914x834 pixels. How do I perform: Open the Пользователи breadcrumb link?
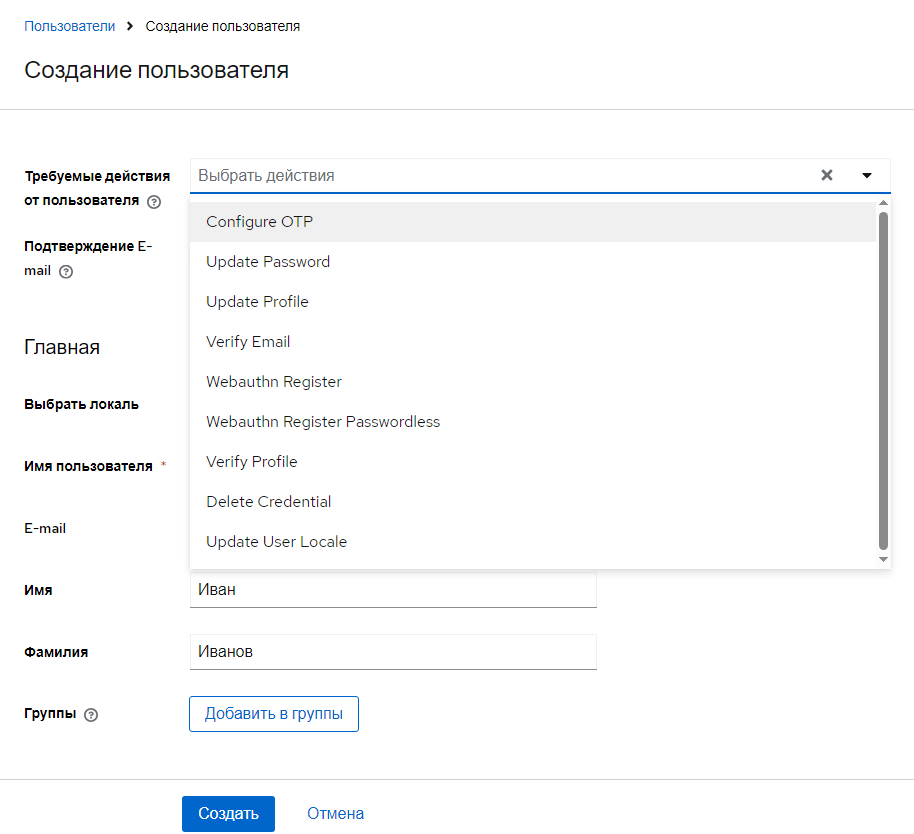[x=69, y=26]
